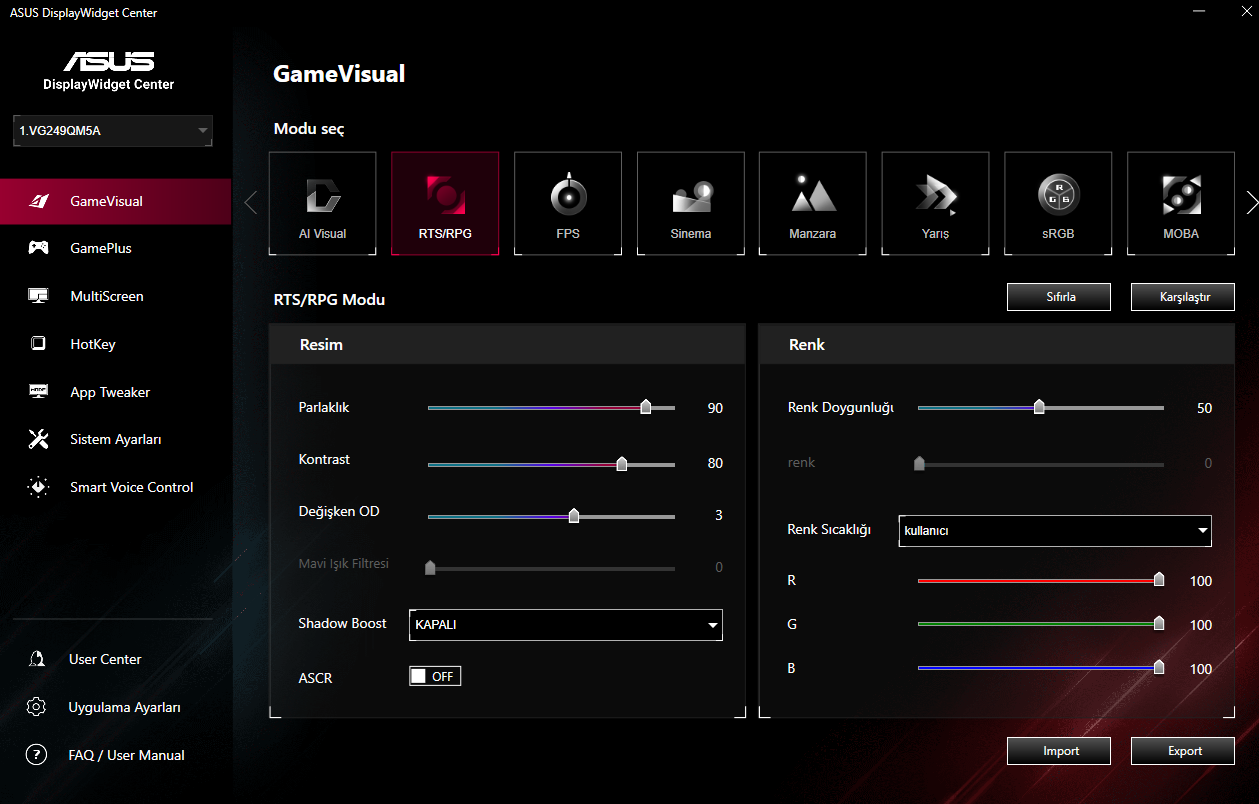Activate the Yarış mode tile
The width and height of the screenshot is (1259, 804).
pos(935,204)
